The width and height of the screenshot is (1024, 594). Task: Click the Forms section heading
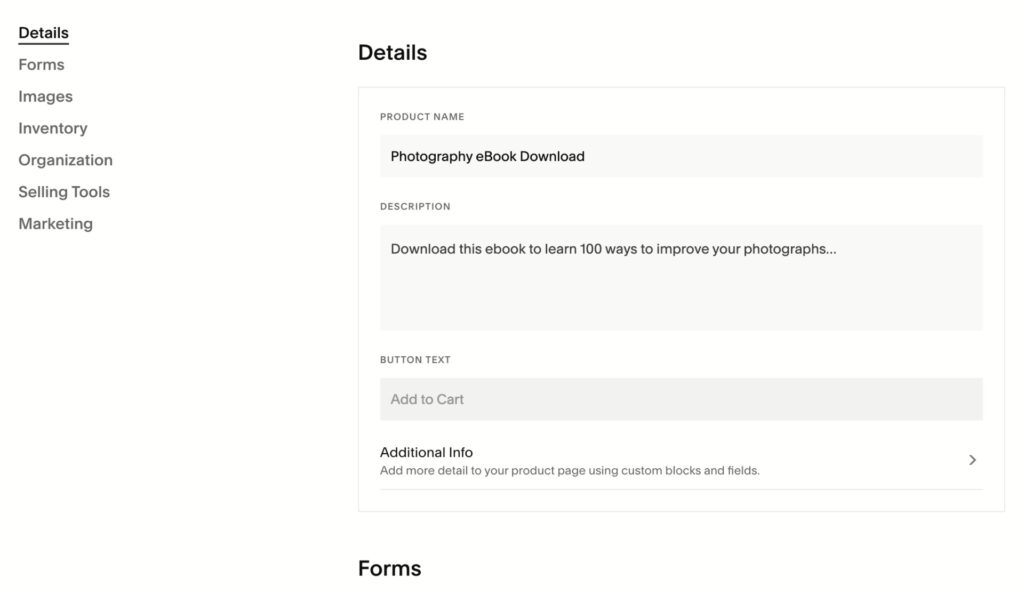pos(389,569)
